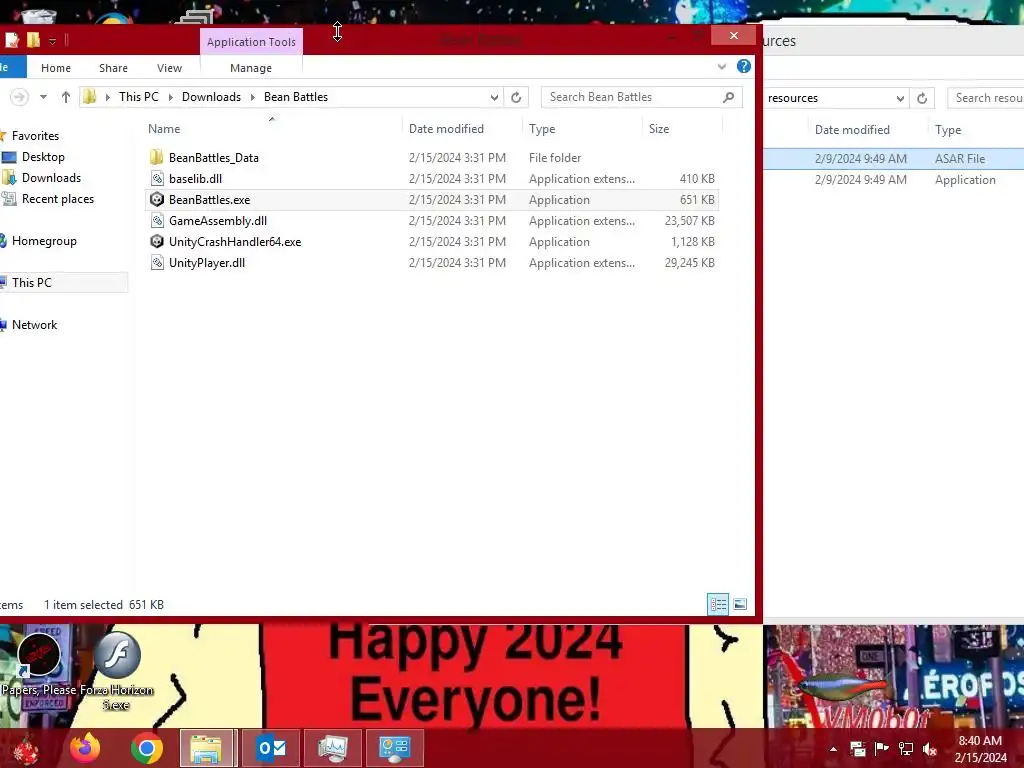Click the Start button on the taskbar
1024x768 pixels.
[27, 748]
